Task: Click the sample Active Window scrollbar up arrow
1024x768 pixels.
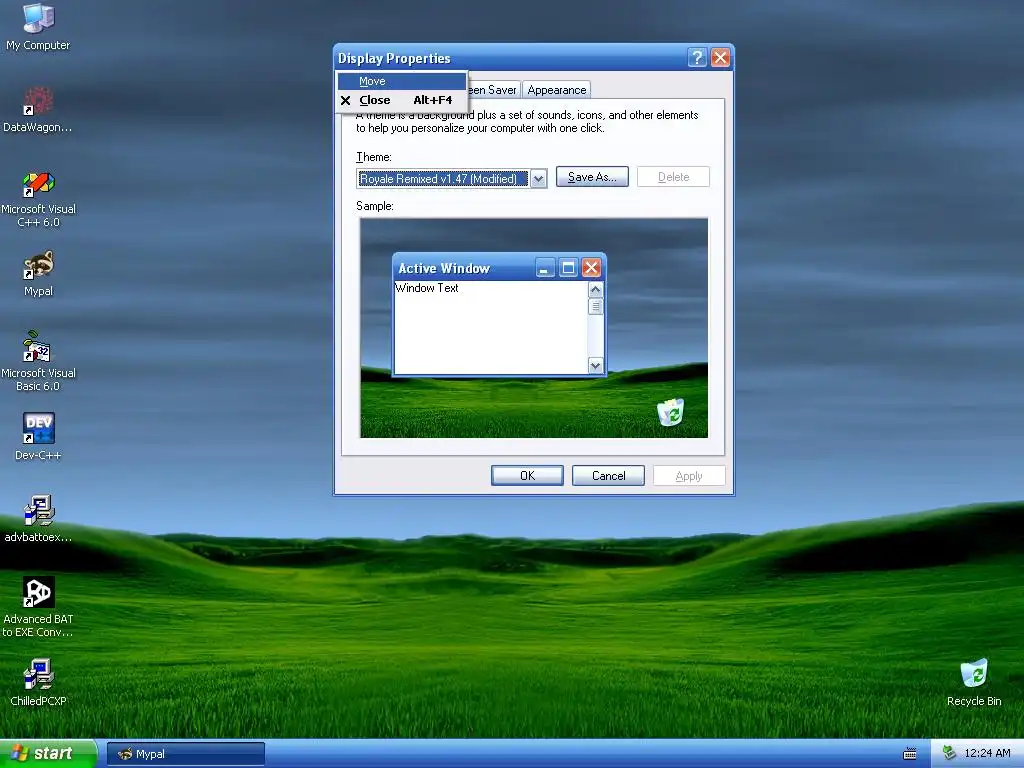Action: pos(595,289)
